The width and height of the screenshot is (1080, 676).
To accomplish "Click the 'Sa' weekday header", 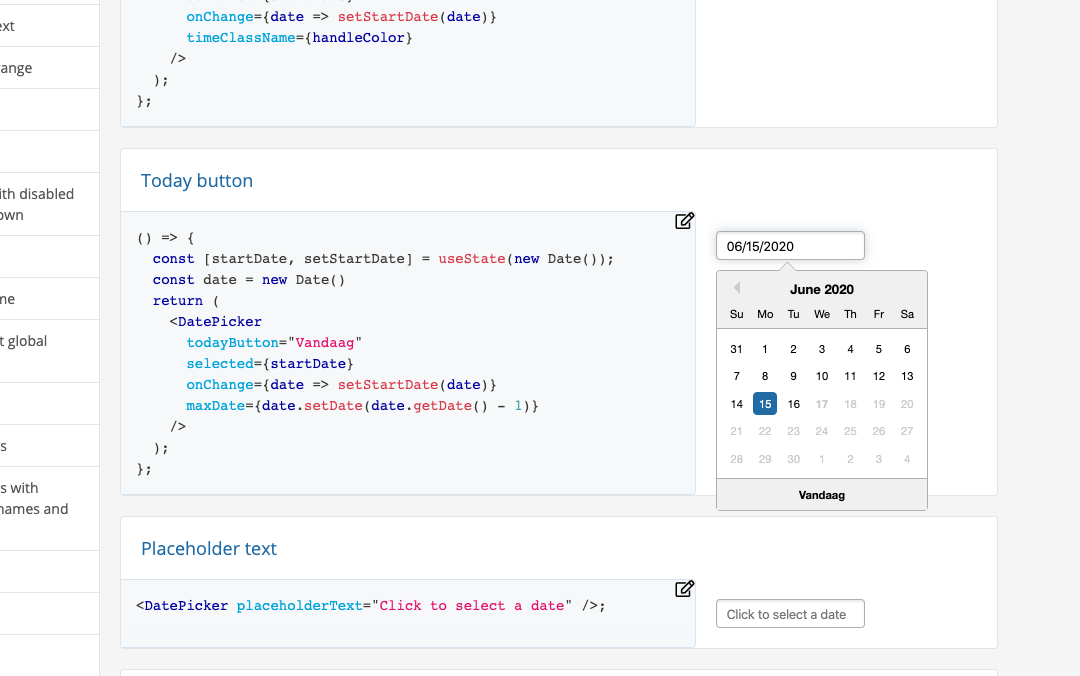I will 907,314.
